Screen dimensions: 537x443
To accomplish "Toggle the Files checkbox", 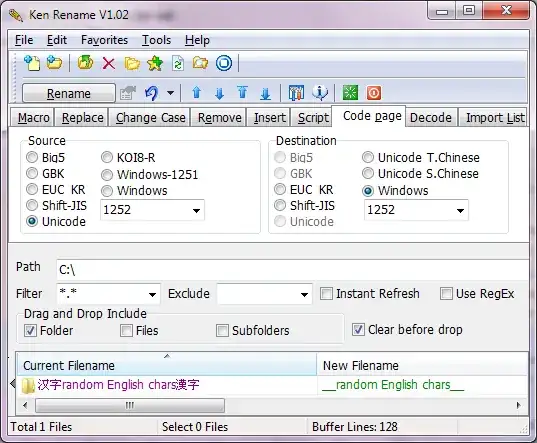I will (126, 330).
